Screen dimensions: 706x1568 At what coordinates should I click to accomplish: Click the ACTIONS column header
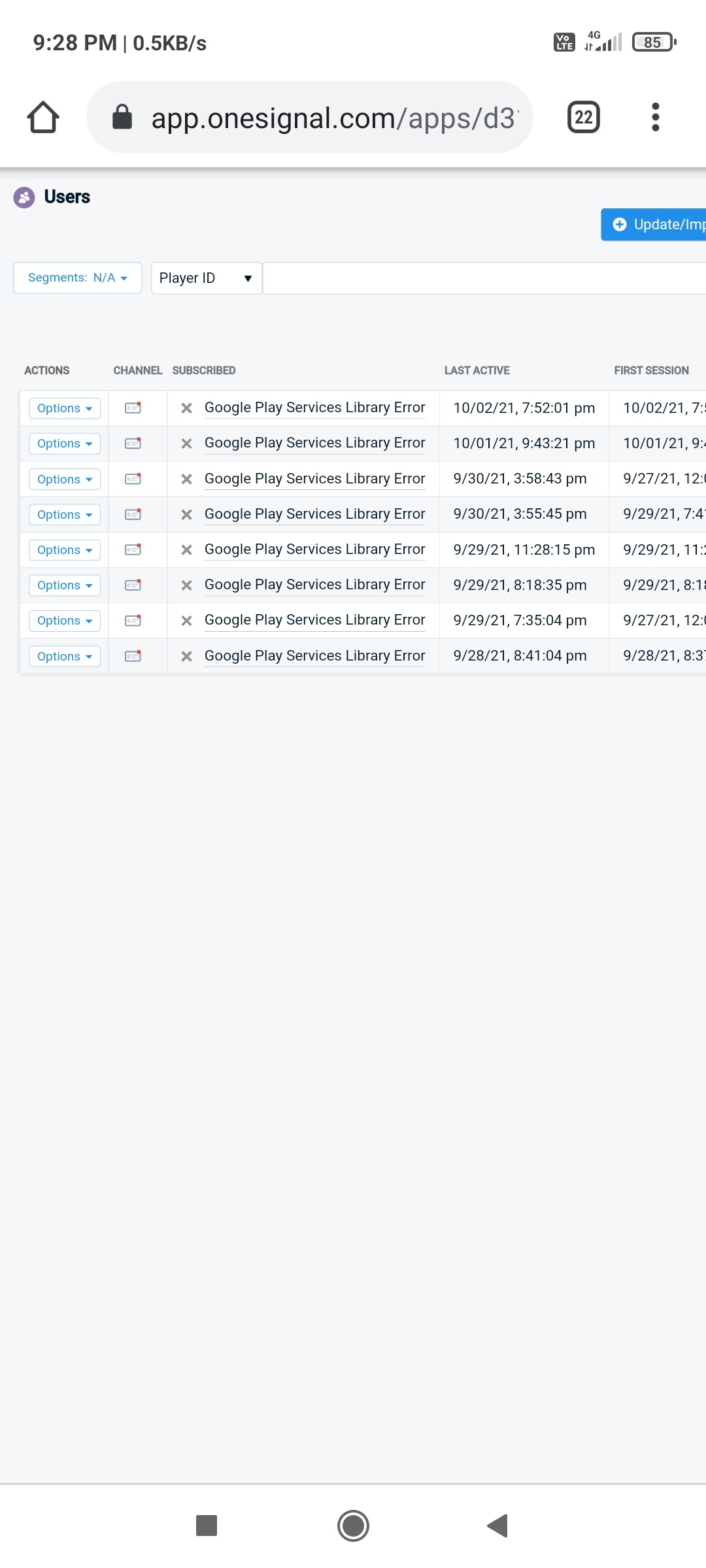[x=46, y=370]
